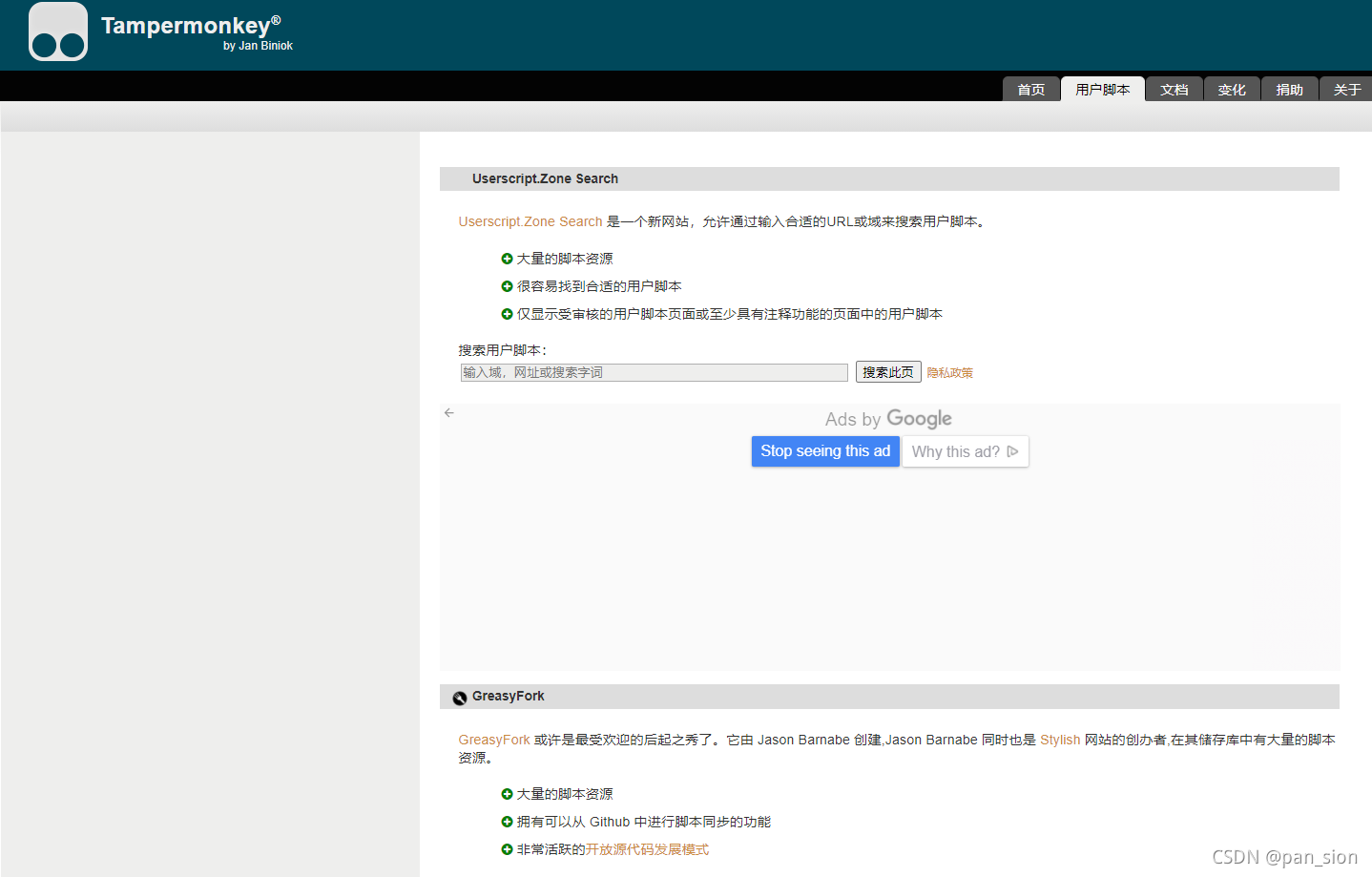Image resolution: width=1372 pixels, height=877 pixels.
Task: Click the 搜索用户脚本 label
Action: tap(503, 350)
